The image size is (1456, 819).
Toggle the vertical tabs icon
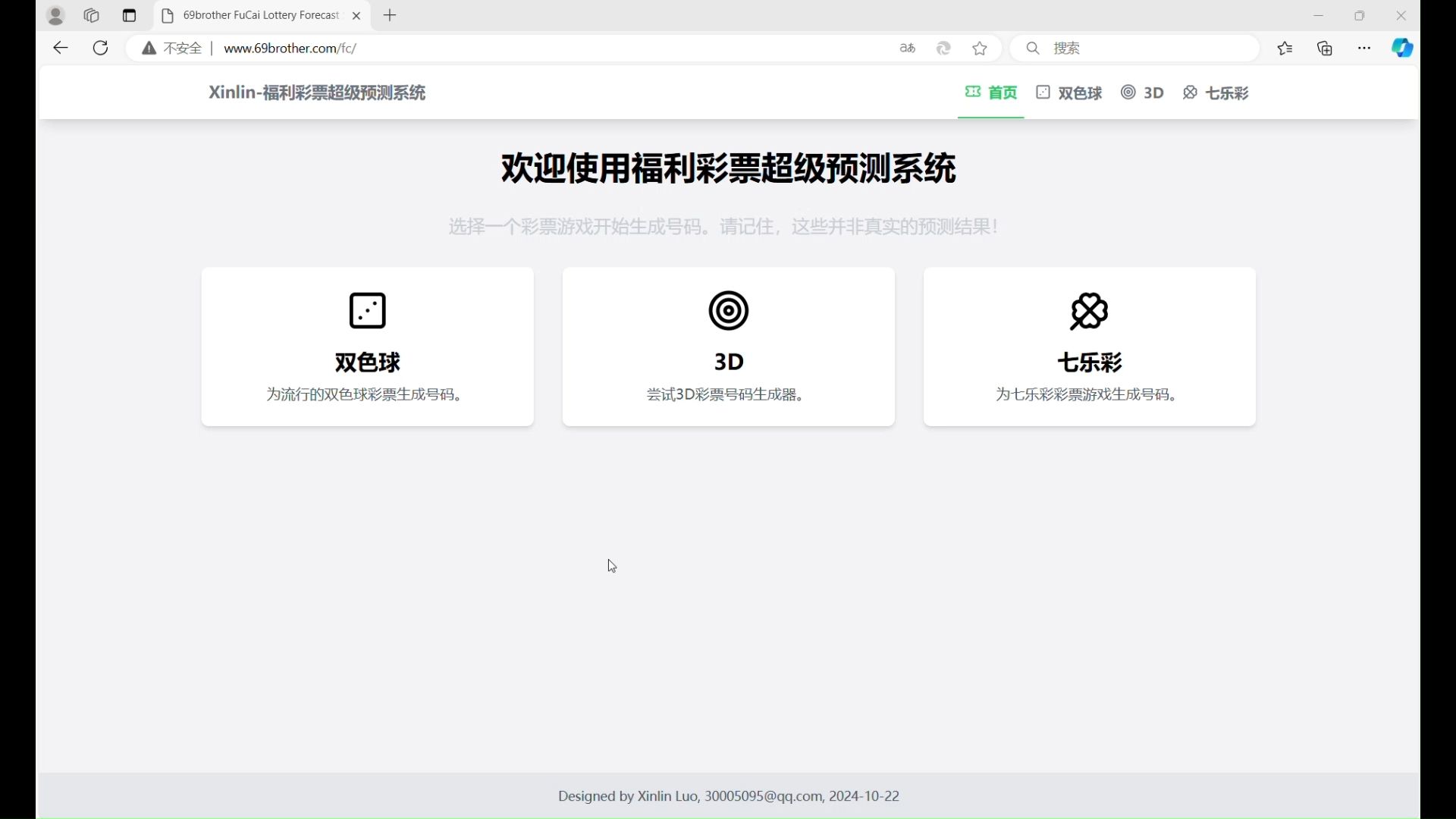pyautogui.click(x=129, y=15)
